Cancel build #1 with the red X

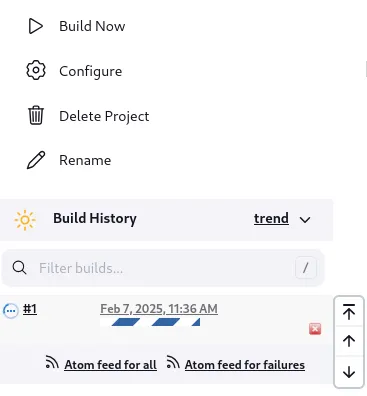[315, 329]
